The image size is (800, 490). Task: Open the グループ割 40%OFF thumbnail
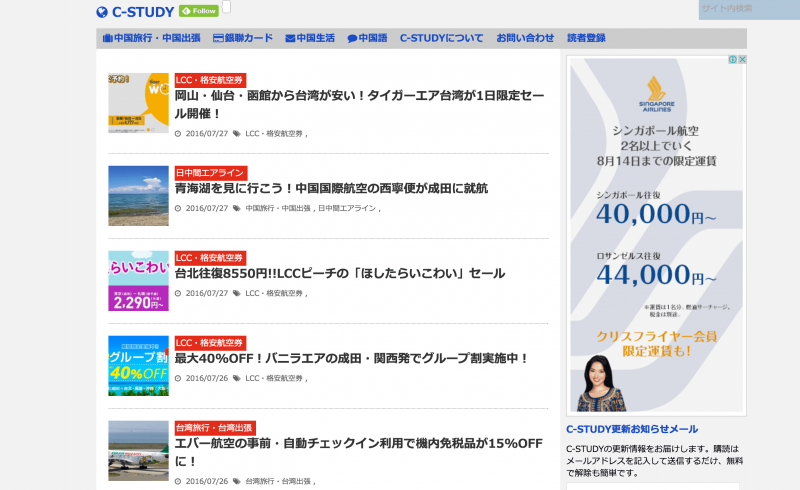(x=138, y=365)
